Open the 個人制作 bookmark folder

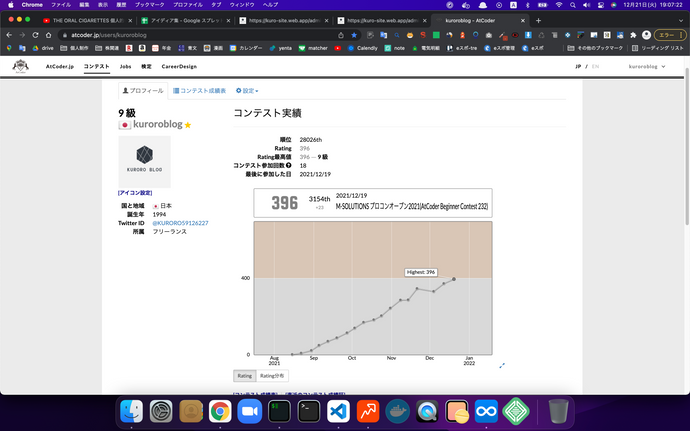[x=74, y=48]
